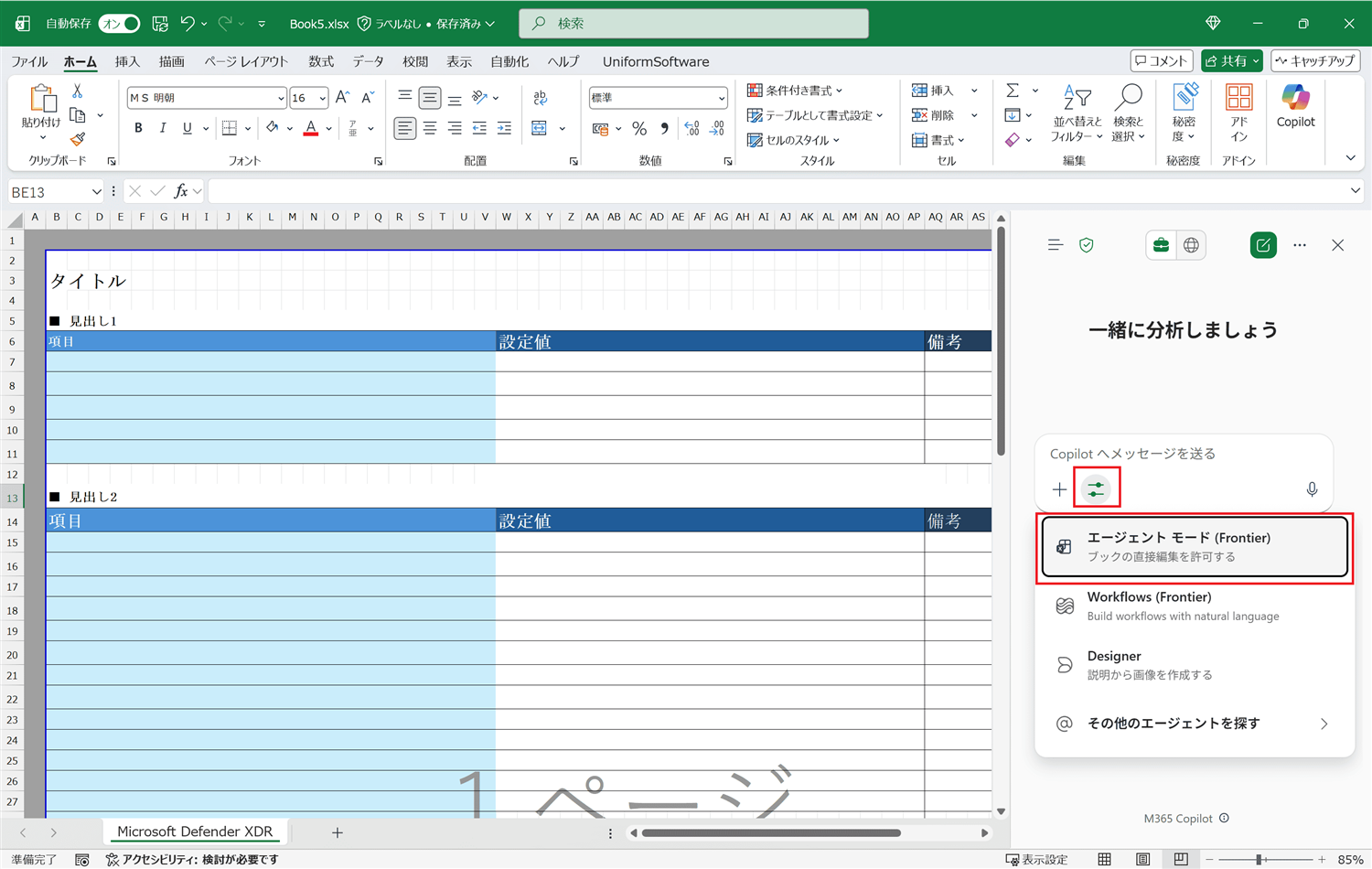Viewport: 1372px width, 869px height.
Task: Open the number format dropdown (標準)
Action: pyautogui.click(x=722, y=98)
